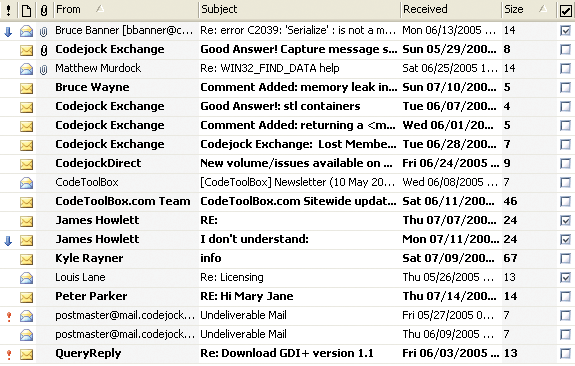
Task: Click Thu 05/26/2005 received date
Action: point(448,277)
